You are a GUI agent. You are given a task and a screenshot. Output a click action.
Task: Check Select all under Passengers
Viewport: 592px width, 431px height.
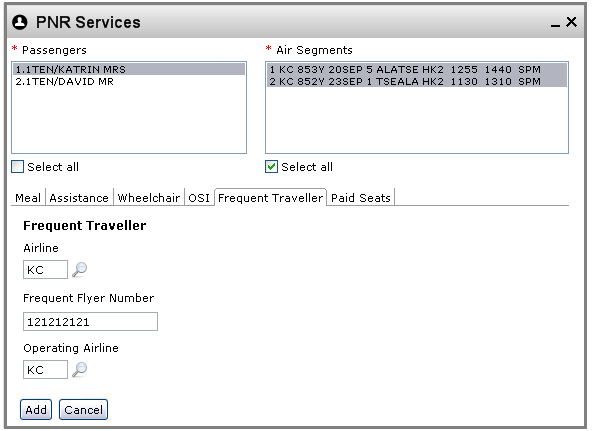tap(17, 166)
